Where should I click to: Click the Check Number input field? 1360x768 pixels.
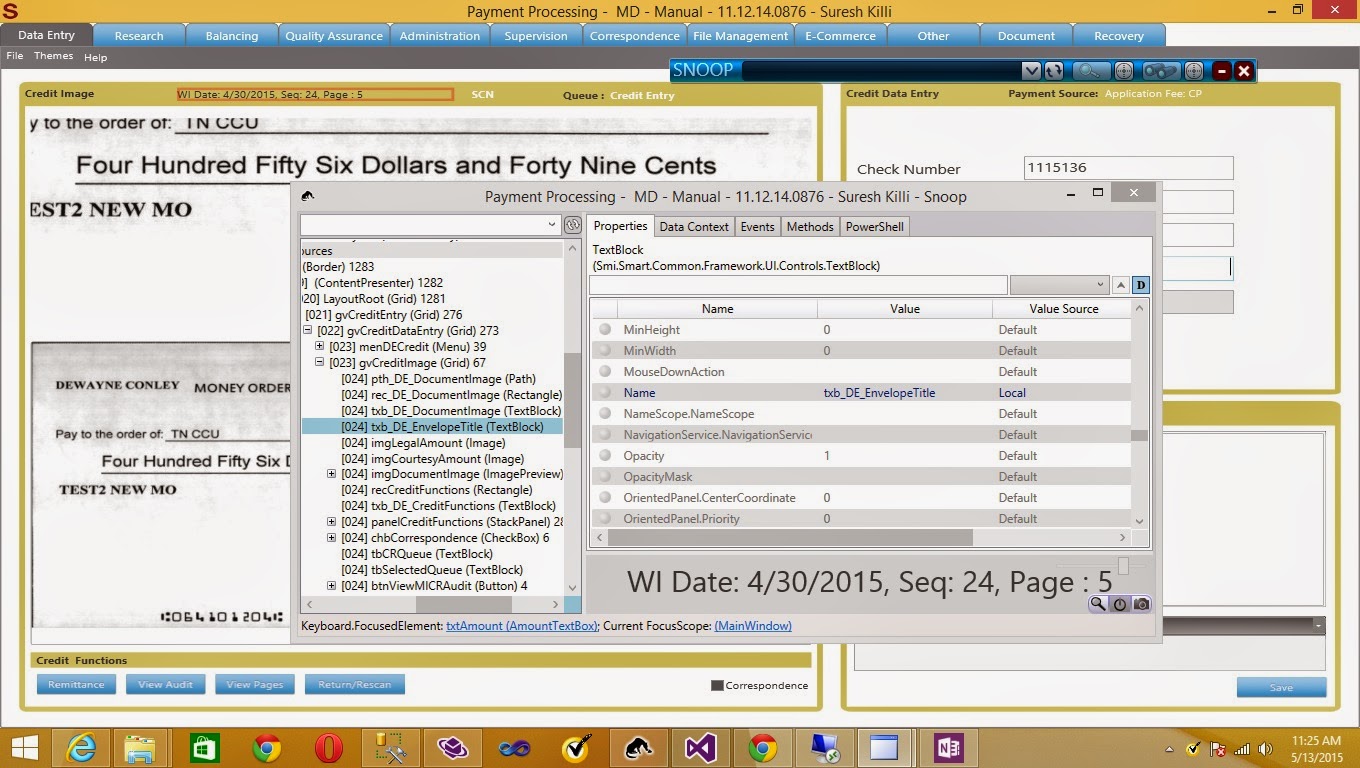(x=1128, y=168)
